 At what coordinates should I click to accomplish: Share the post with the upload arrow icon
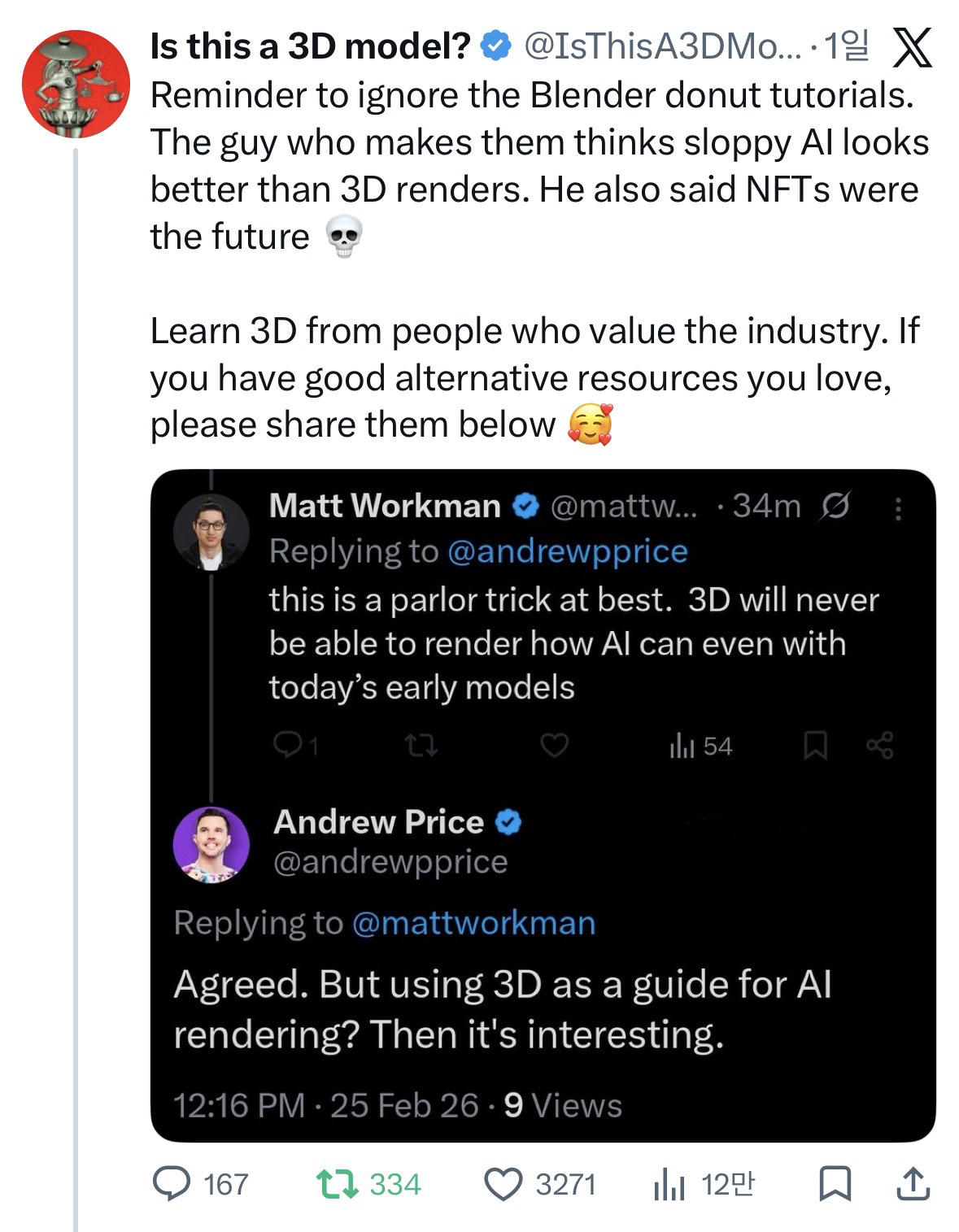pos(911,1184)
